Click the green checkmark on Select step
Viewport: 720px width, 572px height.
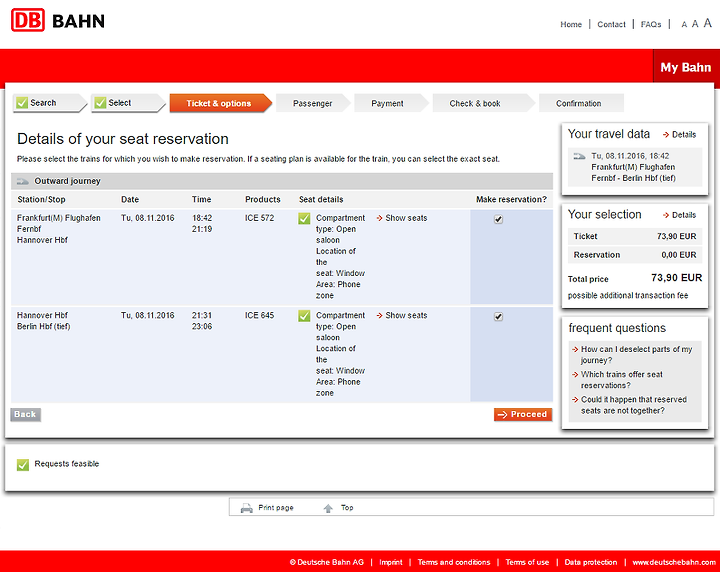pyautogui.click(x=100, y=103)
